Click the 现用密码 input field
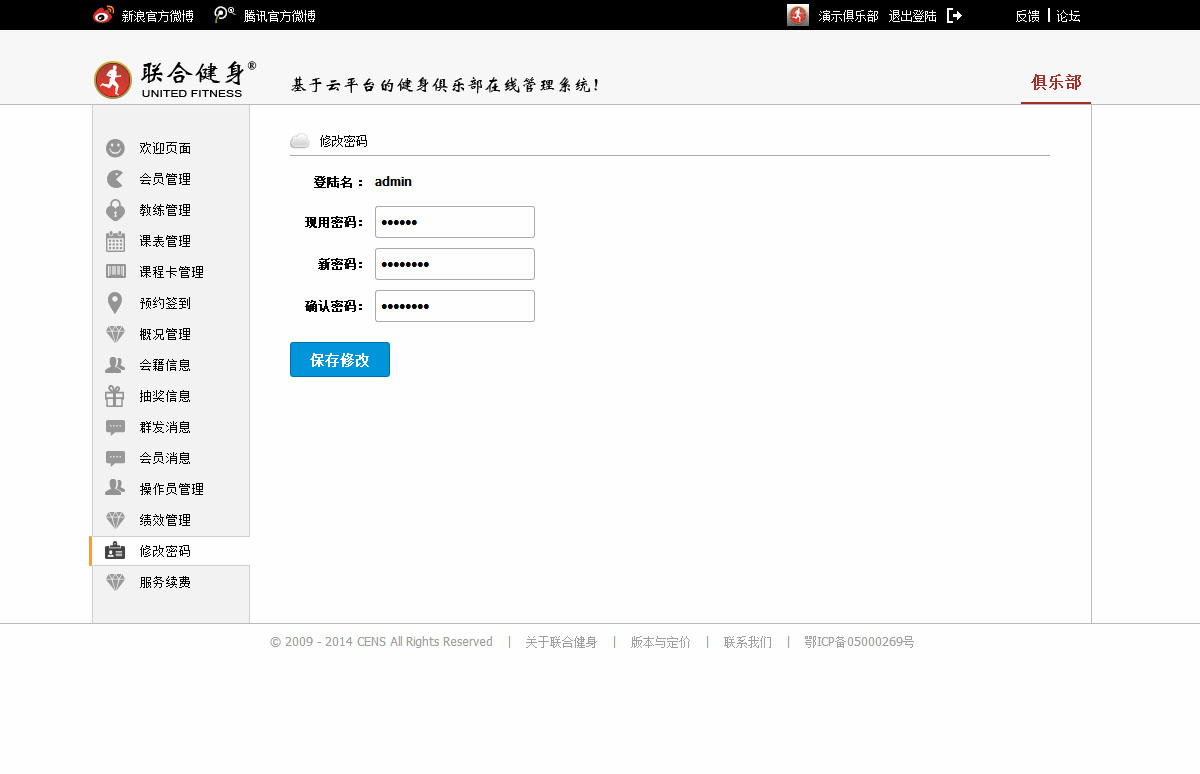Screen dimensions: 1200x774 coord(455,222)
